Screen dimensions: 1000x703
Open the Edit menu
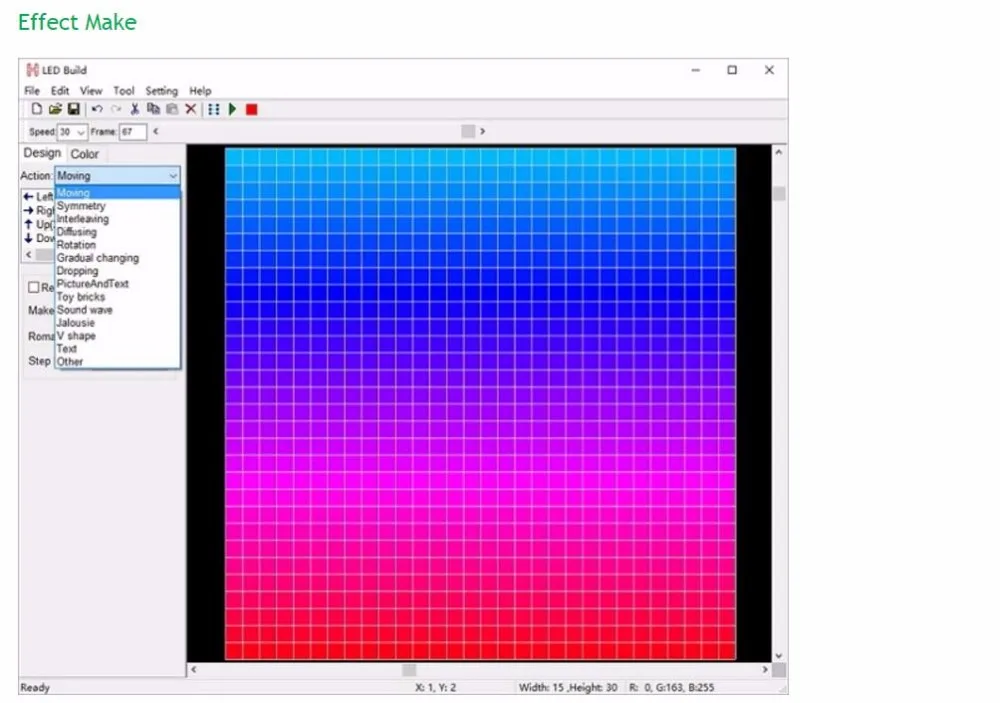point(60,91)
